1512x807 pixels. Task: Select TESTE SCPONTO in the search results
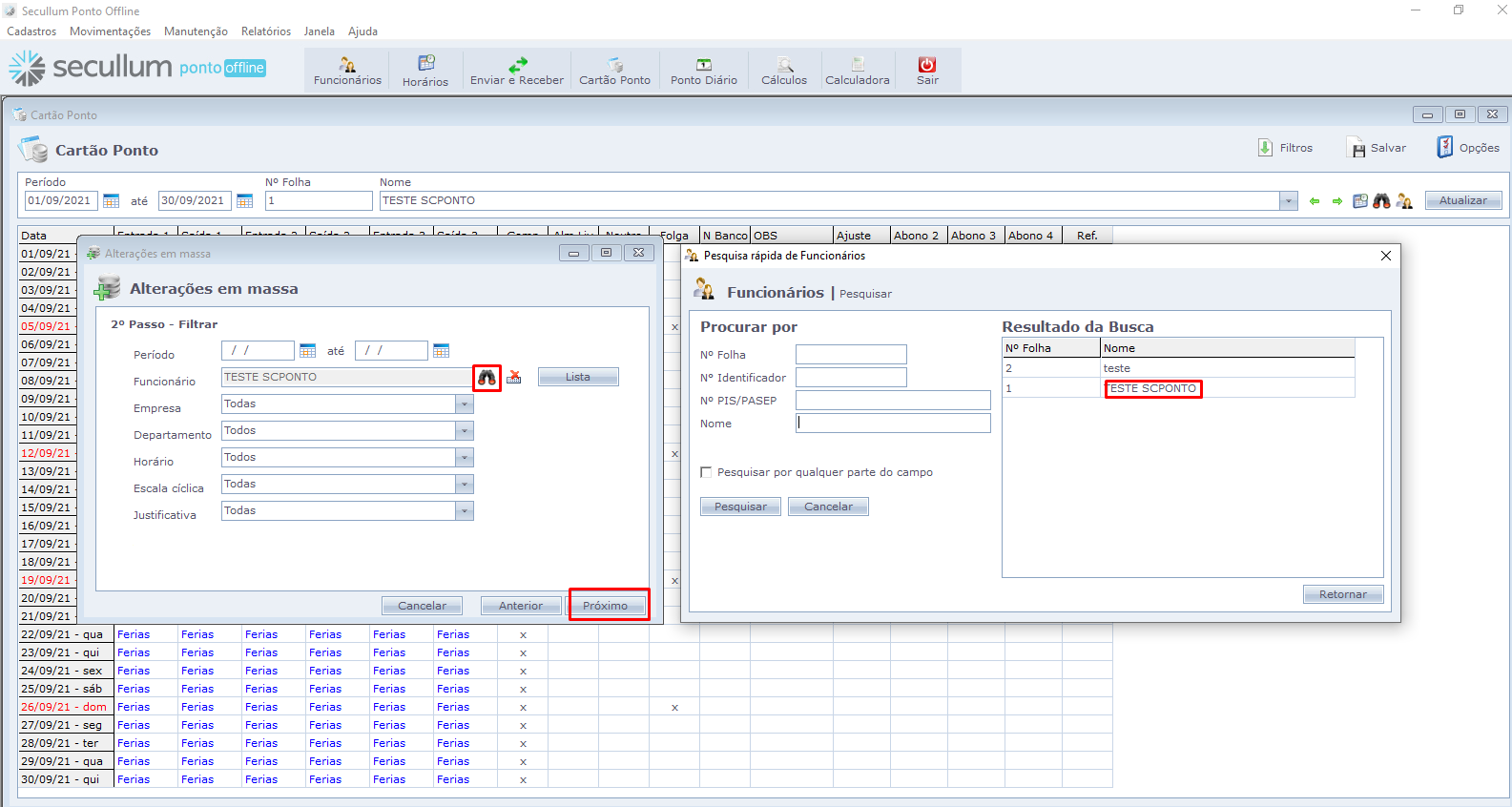(x=1152, y=389)
